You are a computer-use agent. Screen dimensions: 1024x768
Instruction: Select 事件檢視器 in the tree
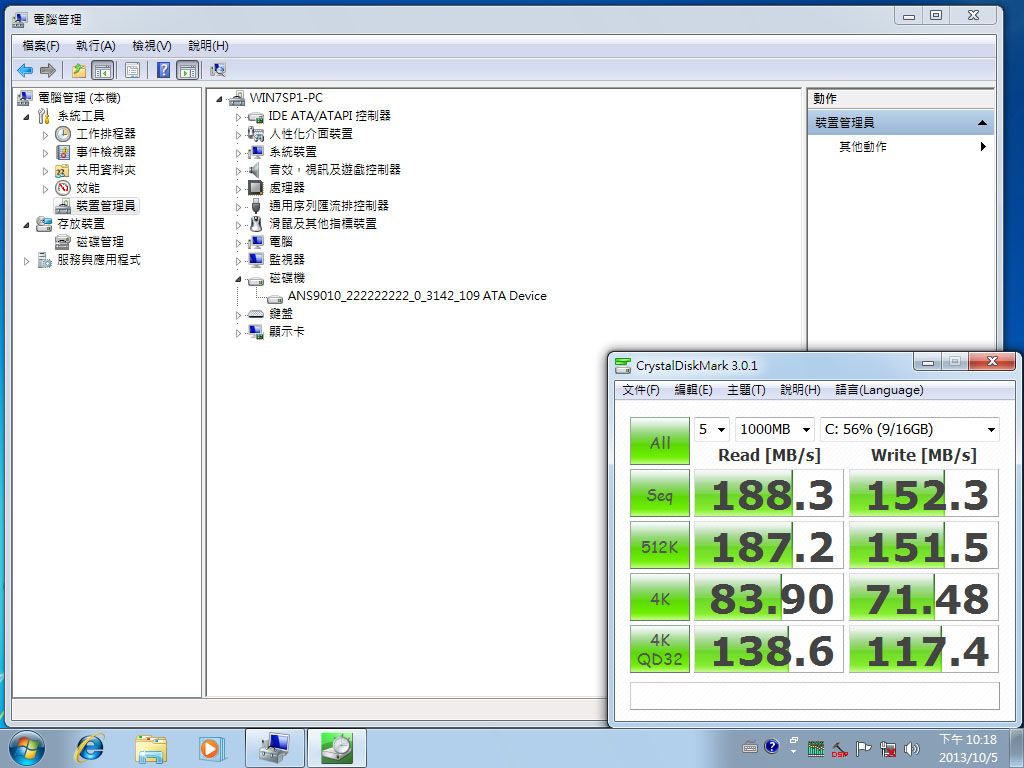(x=106, y=152)
